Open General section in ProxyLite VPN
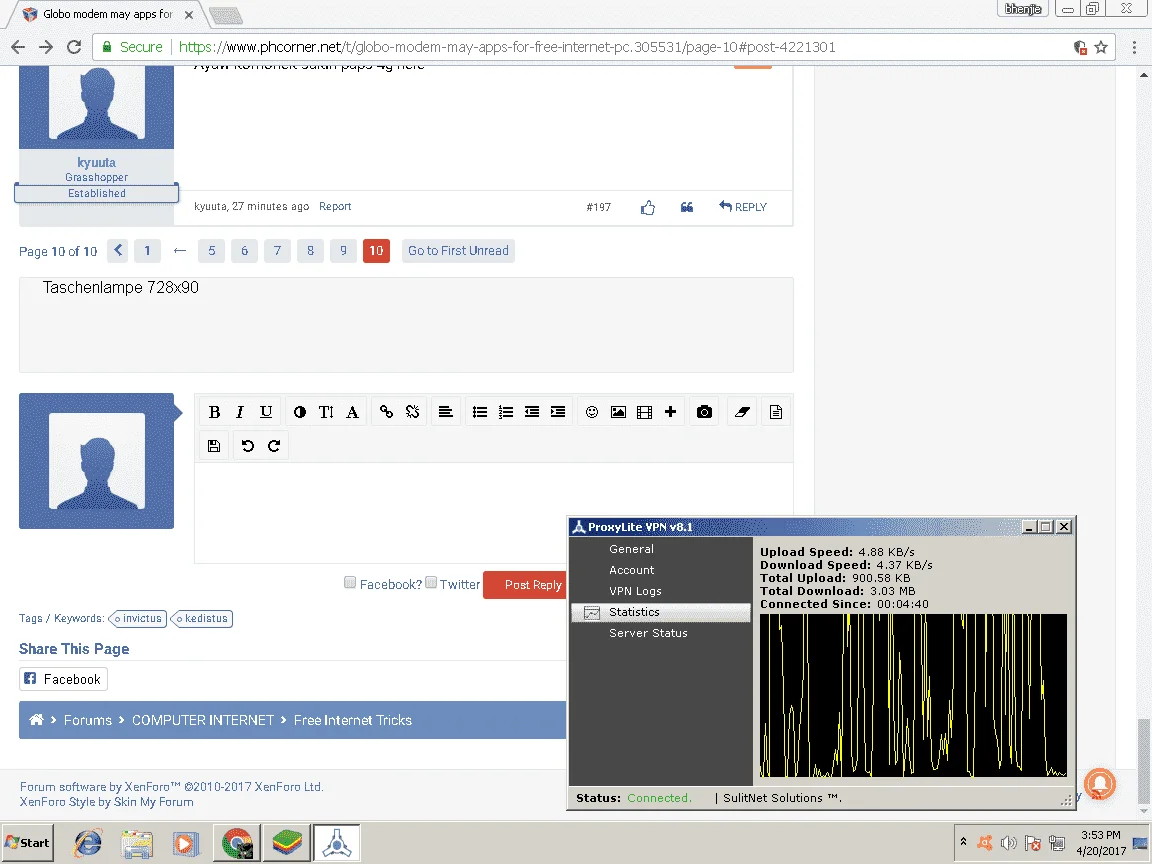The height and width of the screenshot is (864, 1152). pyautogui.click(x=631, y=549)
